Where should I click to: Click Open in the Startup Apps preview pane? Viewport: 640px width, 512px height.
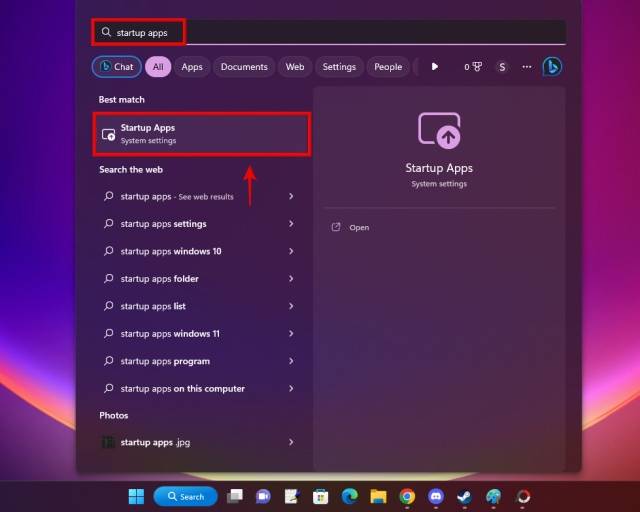click(359, 228)
